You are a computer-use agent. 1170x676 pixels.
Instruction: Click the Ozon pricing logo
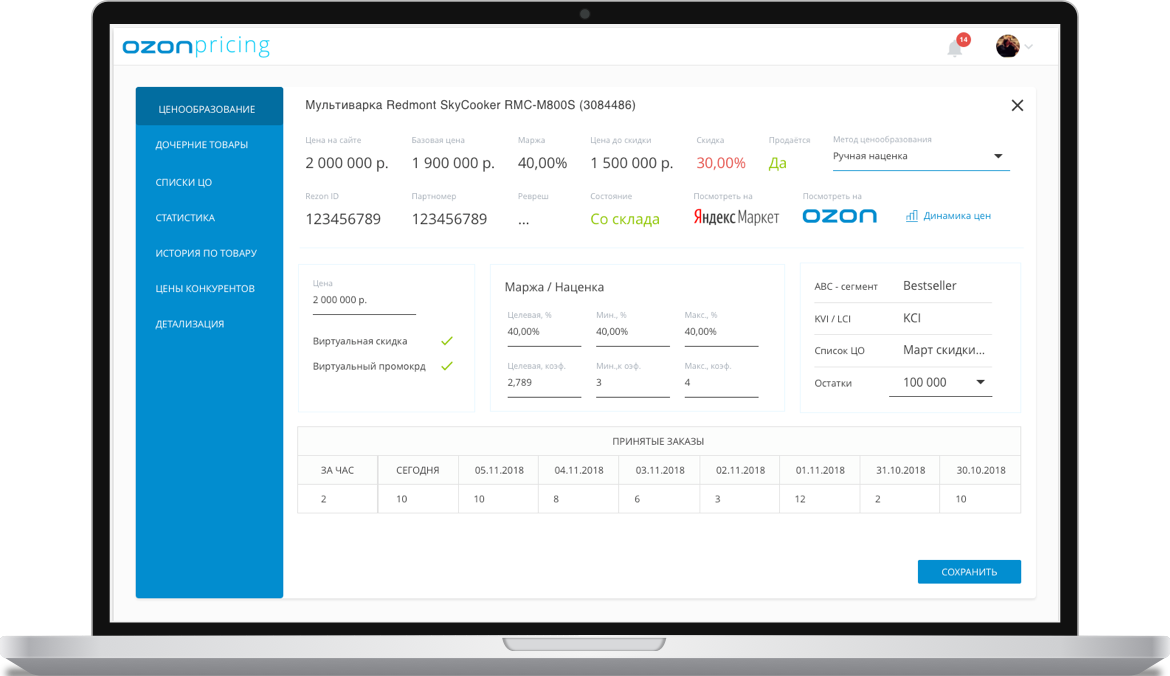coord(195,46)
